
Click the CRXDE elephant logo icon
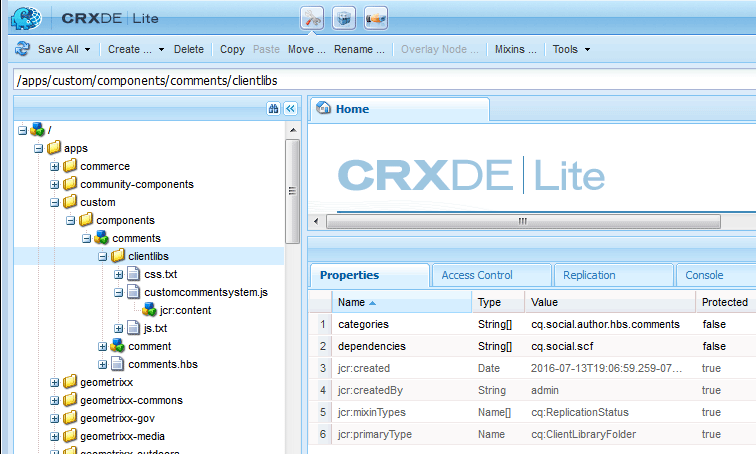26,19
